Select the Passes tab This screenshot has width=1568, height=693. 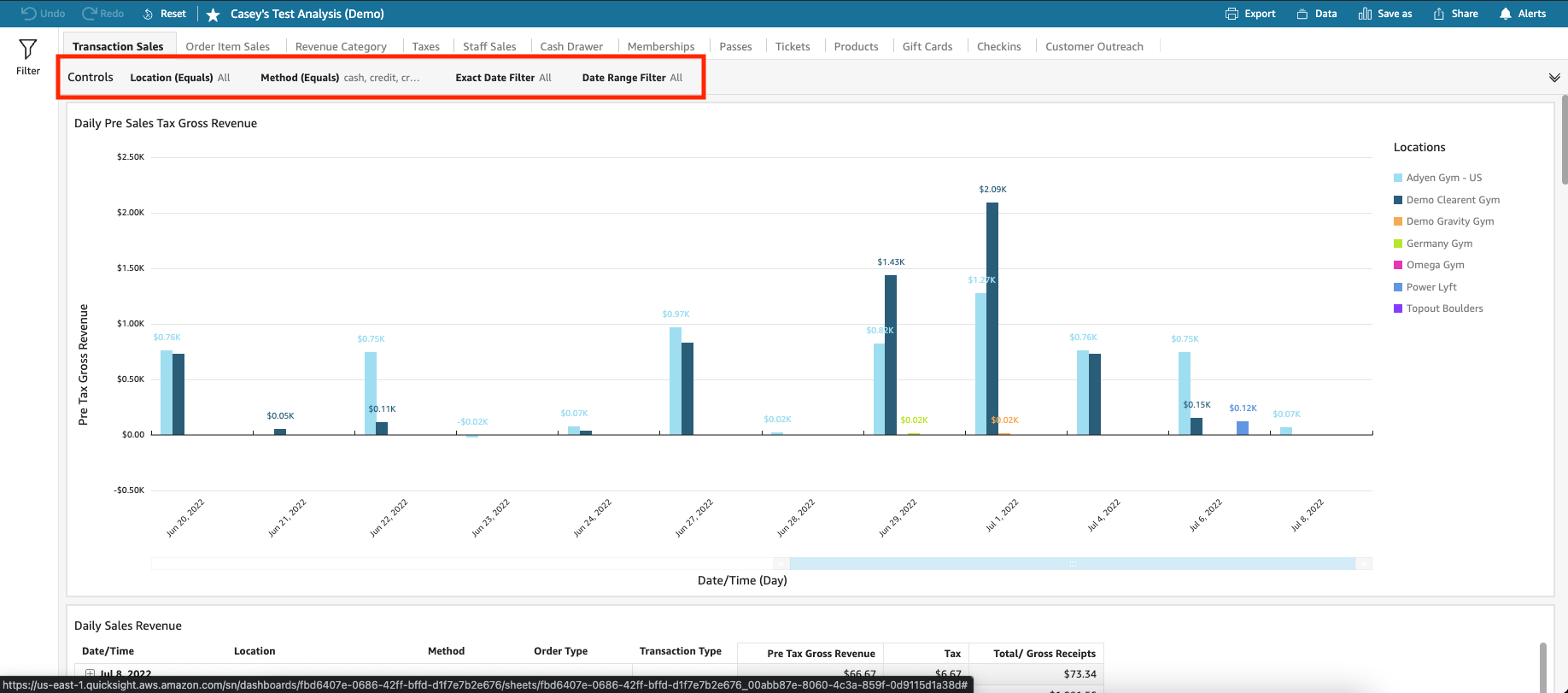tap(735, 46)
